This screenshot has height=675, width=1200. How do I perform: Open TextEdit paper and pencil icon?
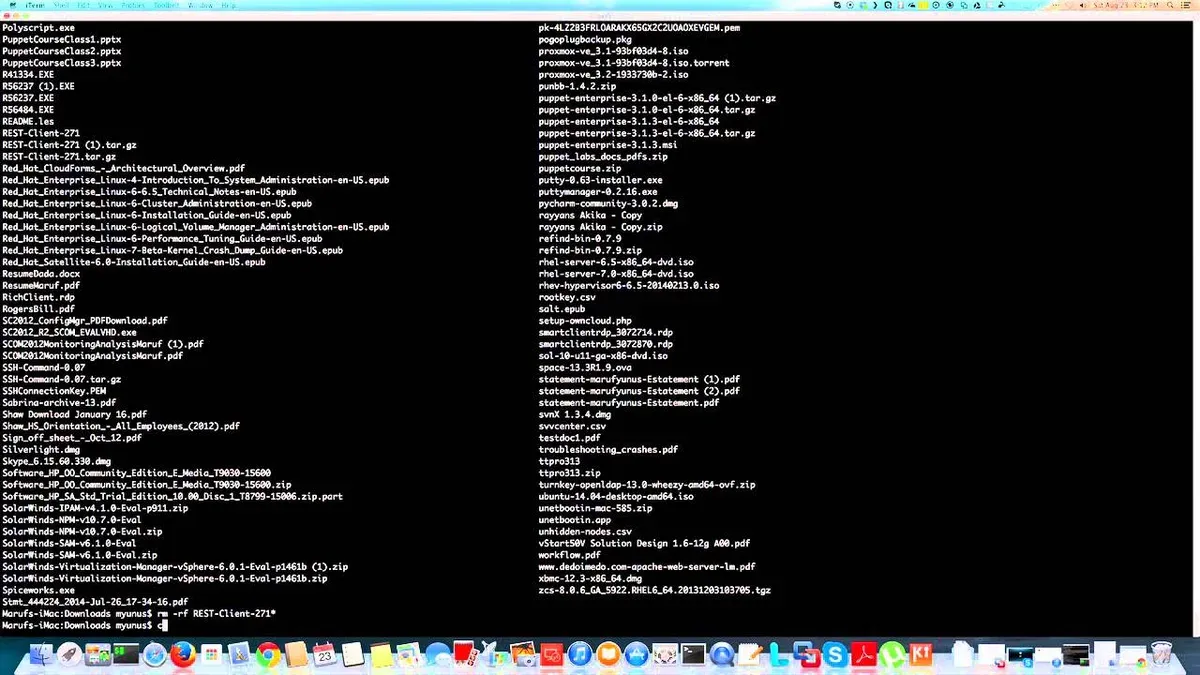tap(750, 655)
